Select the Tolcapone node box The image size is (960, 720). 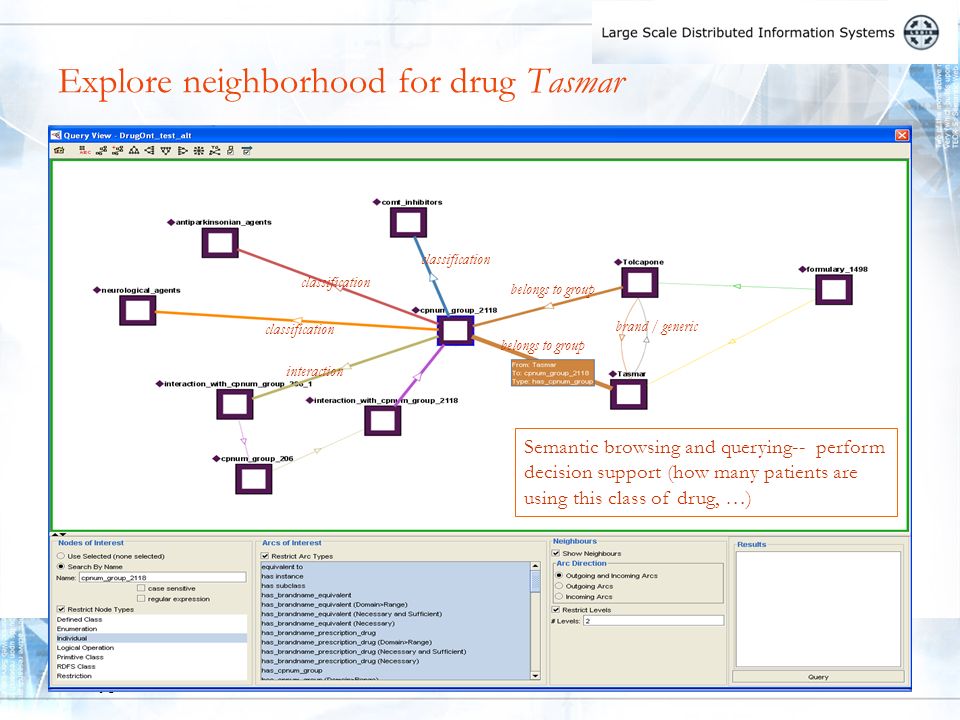click(x=640, y=282)
